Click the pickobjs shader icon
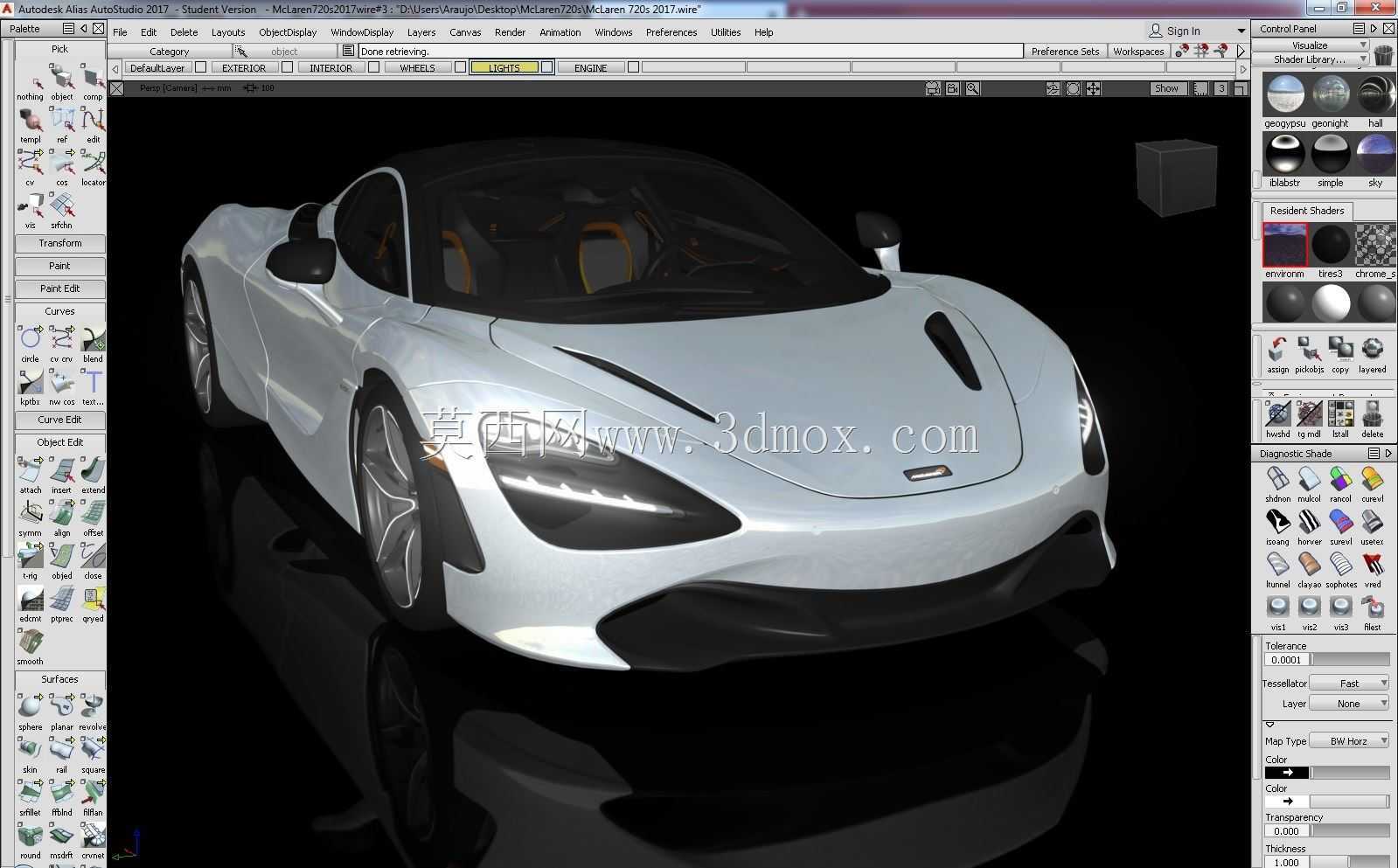The height and width of the screenshot is (868, 1398). pyautogui.click(x=1309, y=355)
